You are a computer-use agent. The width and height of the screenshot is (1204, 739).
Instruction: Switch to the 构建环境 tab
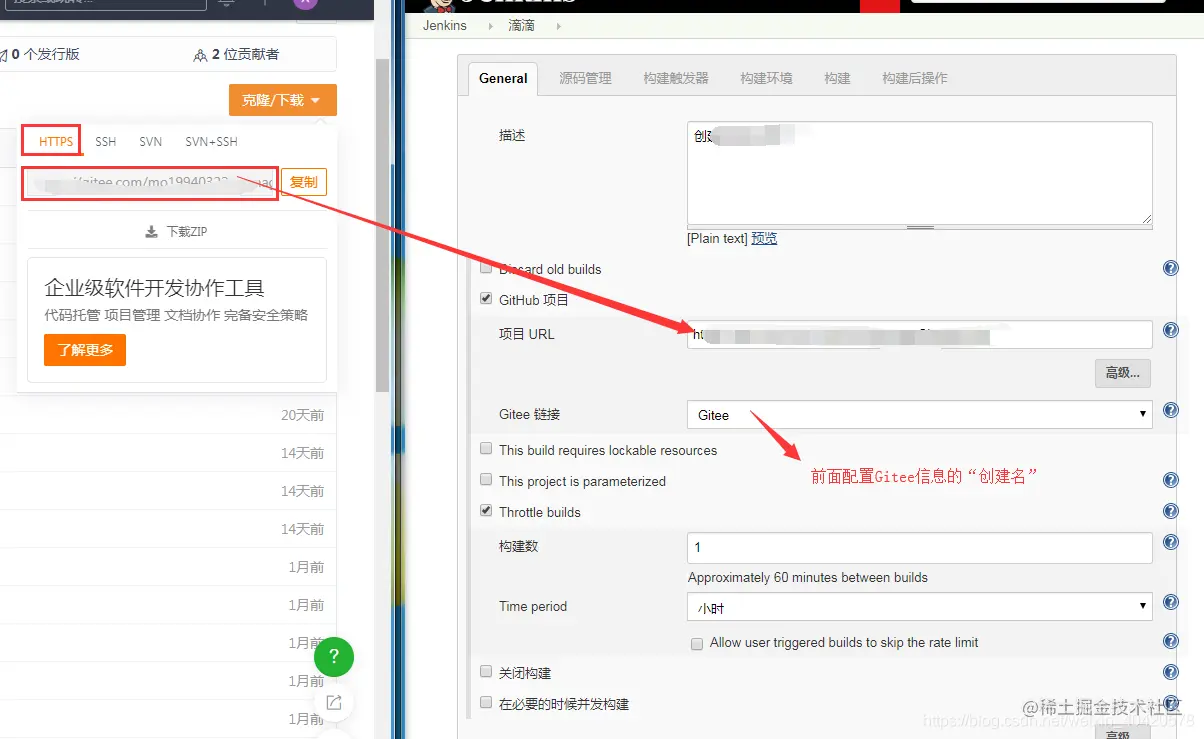pyautogui.click(x=766, y=78)
